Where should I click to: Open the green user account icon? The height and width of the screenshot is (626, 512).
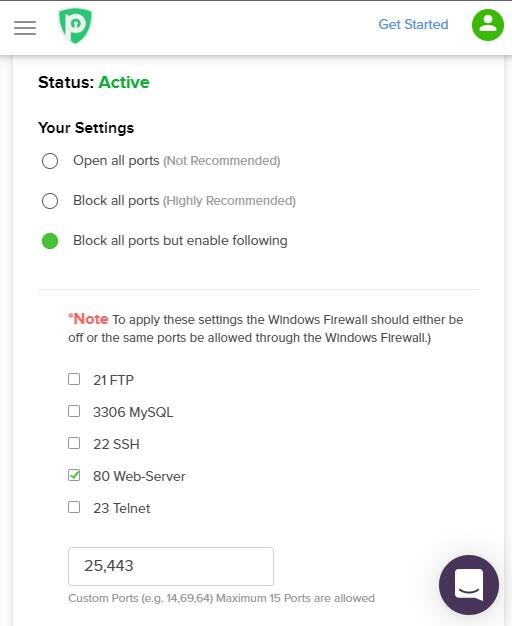pyautogui.click(x=488, y=25)
